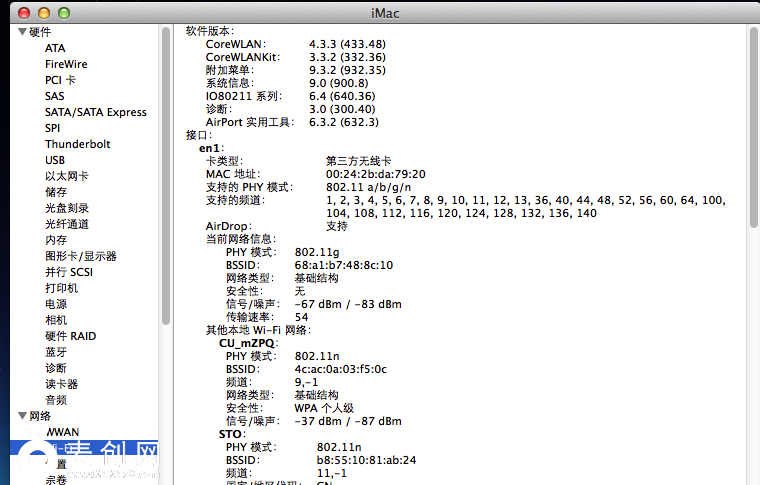Open 光盘刻录 in the sidebar

[x=66, y=208]
